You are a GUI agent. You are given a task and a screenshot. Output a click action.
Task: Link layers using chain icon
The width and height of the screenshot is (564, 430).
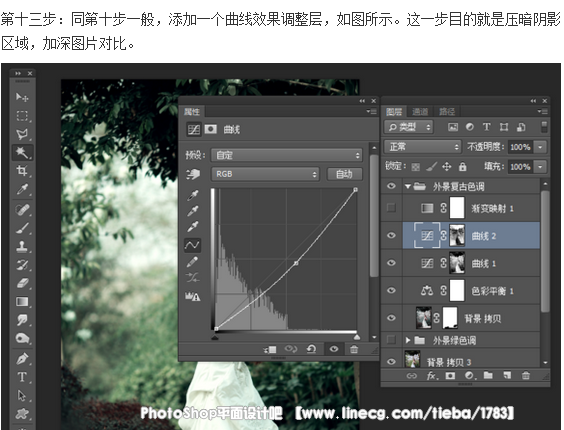tap(411, 376)
